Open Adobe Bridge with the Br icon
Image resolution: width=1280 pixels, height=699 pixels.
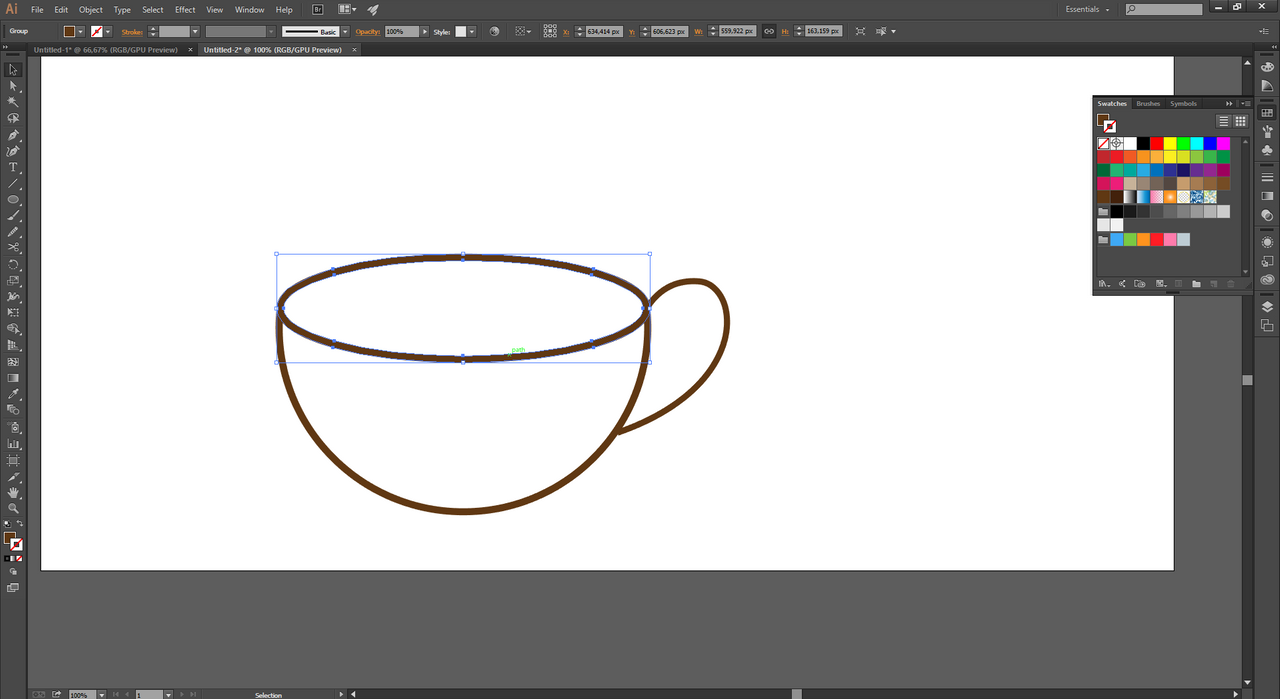coord(318,9)
